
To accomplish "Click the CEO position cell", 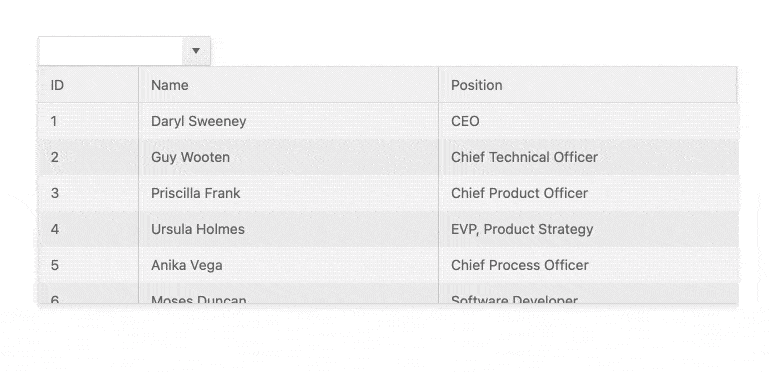I will click(x=588, y=121).
